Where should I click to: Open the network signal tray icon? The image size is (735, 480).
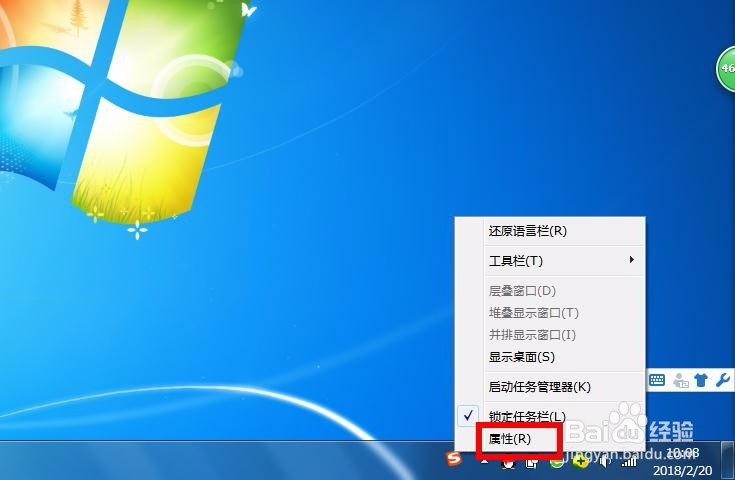click(x=629, y=462)
